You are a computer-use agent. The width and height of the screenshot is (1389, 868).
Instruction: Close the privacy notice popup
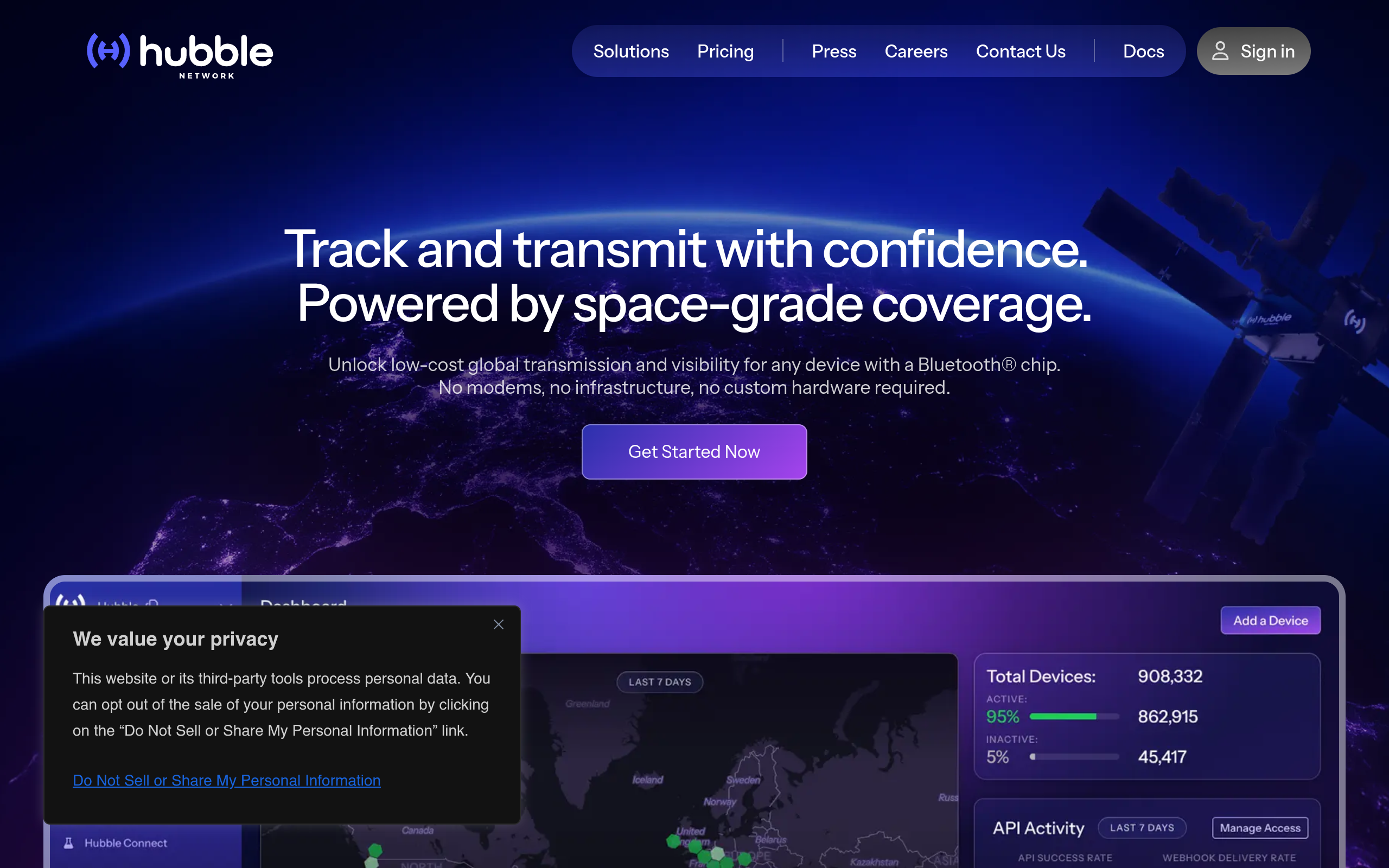(x=498, y=624)
